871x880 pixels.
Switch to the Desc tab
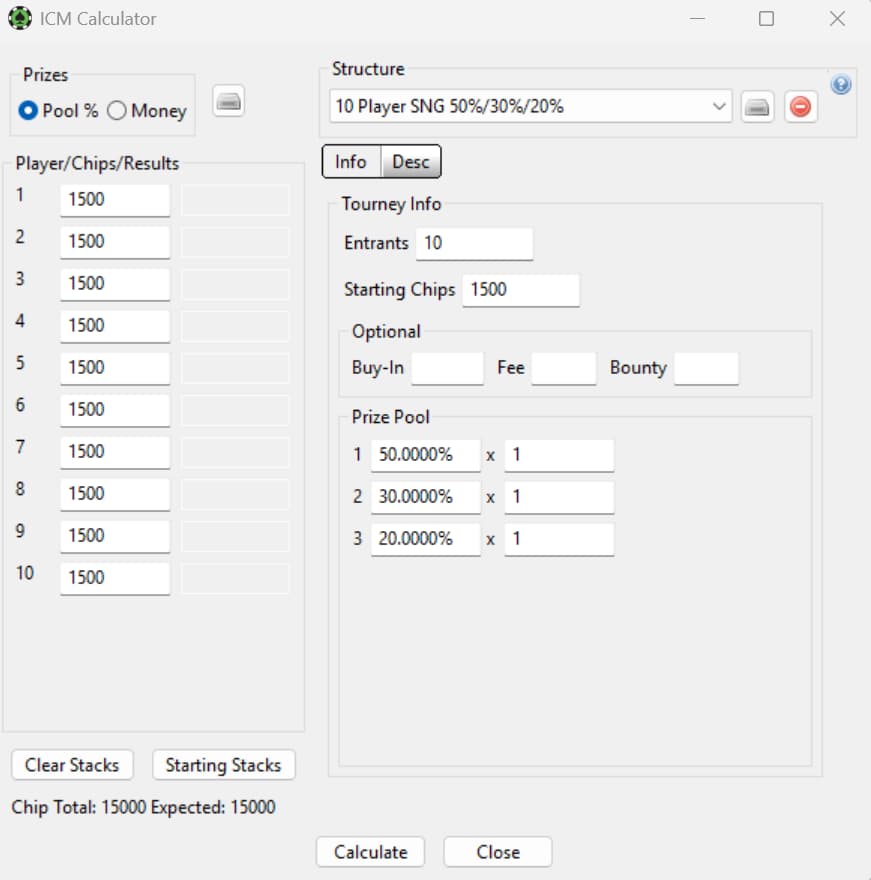tap(410, 161)
